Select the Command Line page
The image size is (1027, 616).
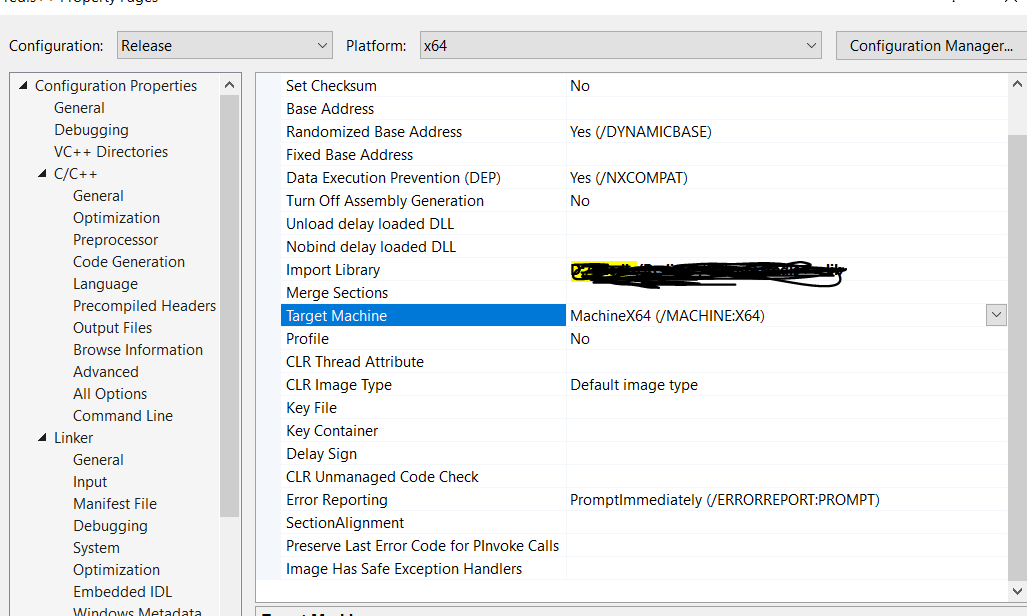coord(122,415)
